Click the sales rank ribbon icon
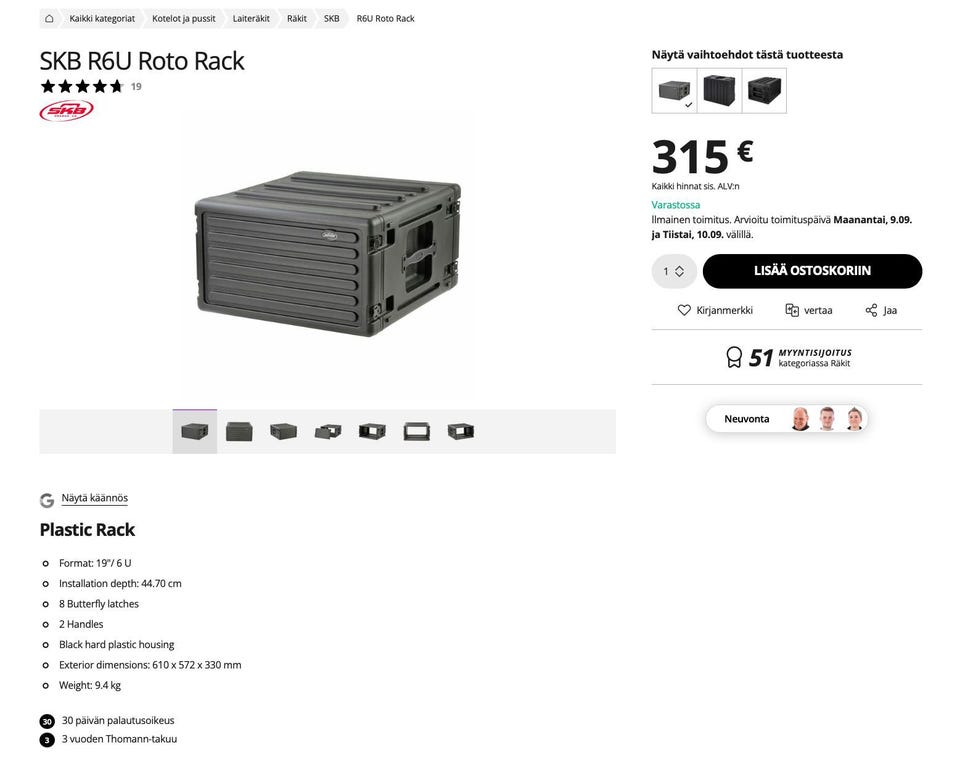Screen dimensions: 960x769 [x=734, y=357]
